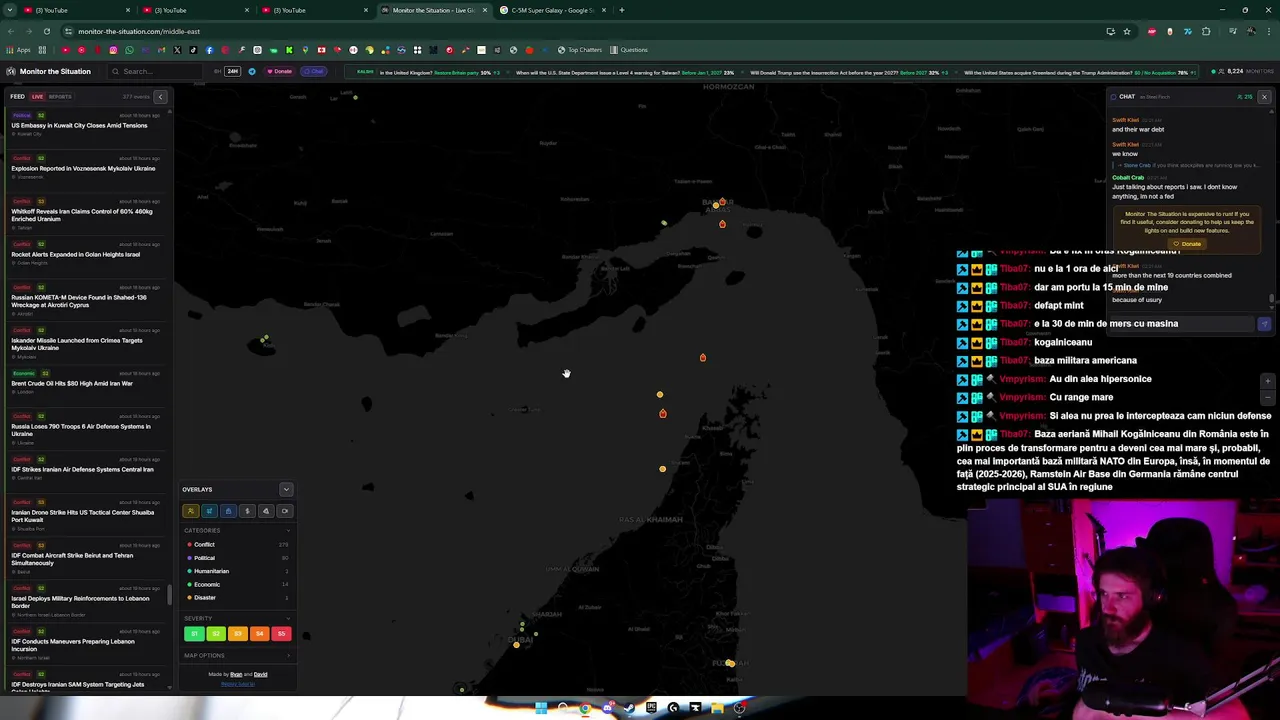Bookmark this page with star icon
1280x720 pixels.
click(1127, 31)
